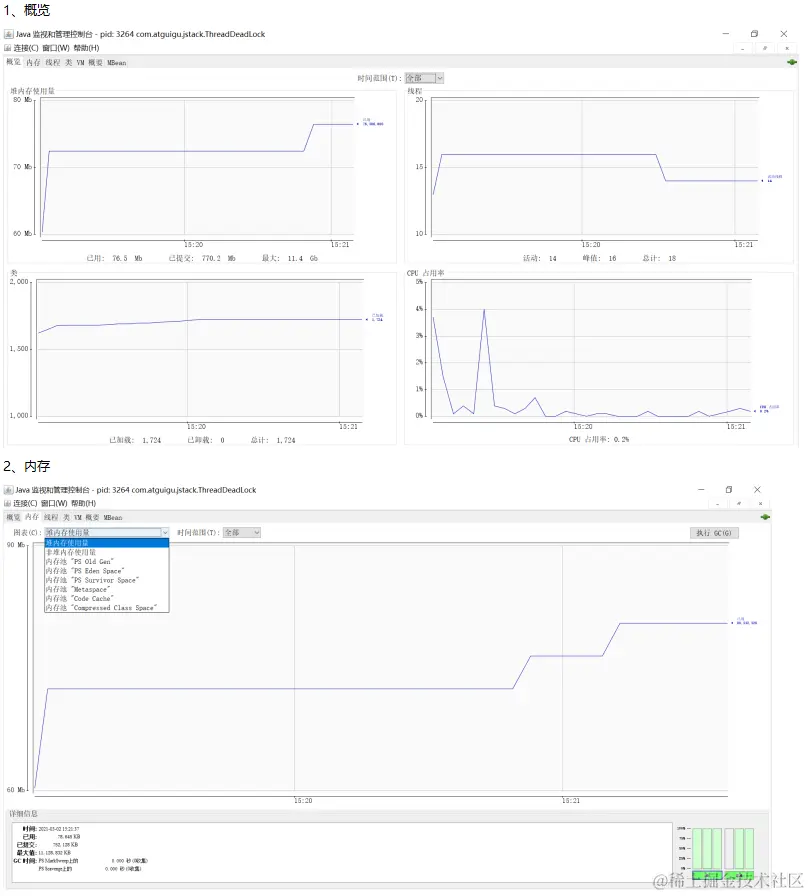This screenshot has height=896, width=810.
Task: Open 连接(C) menu in the lower window
Action: tap(25, 503)
